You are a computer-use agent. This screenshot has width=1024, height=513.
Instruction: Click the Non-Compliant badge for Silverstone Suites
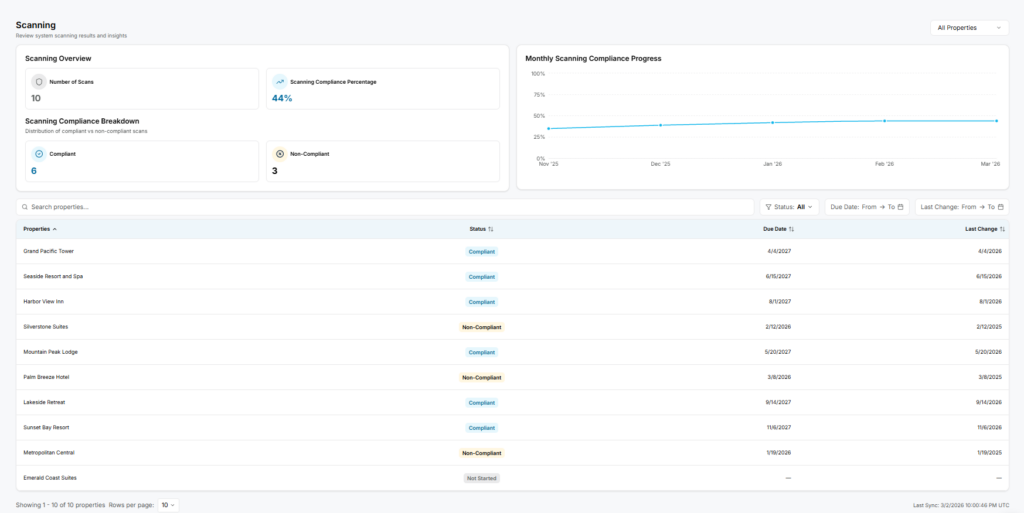coord(482,327)
